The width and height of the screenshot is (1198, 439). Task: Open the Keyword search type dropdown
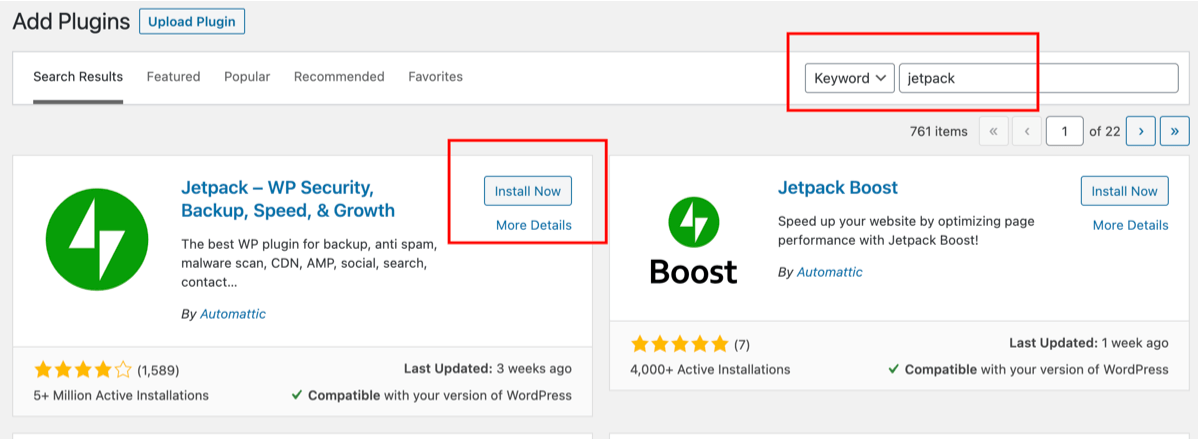849,78
